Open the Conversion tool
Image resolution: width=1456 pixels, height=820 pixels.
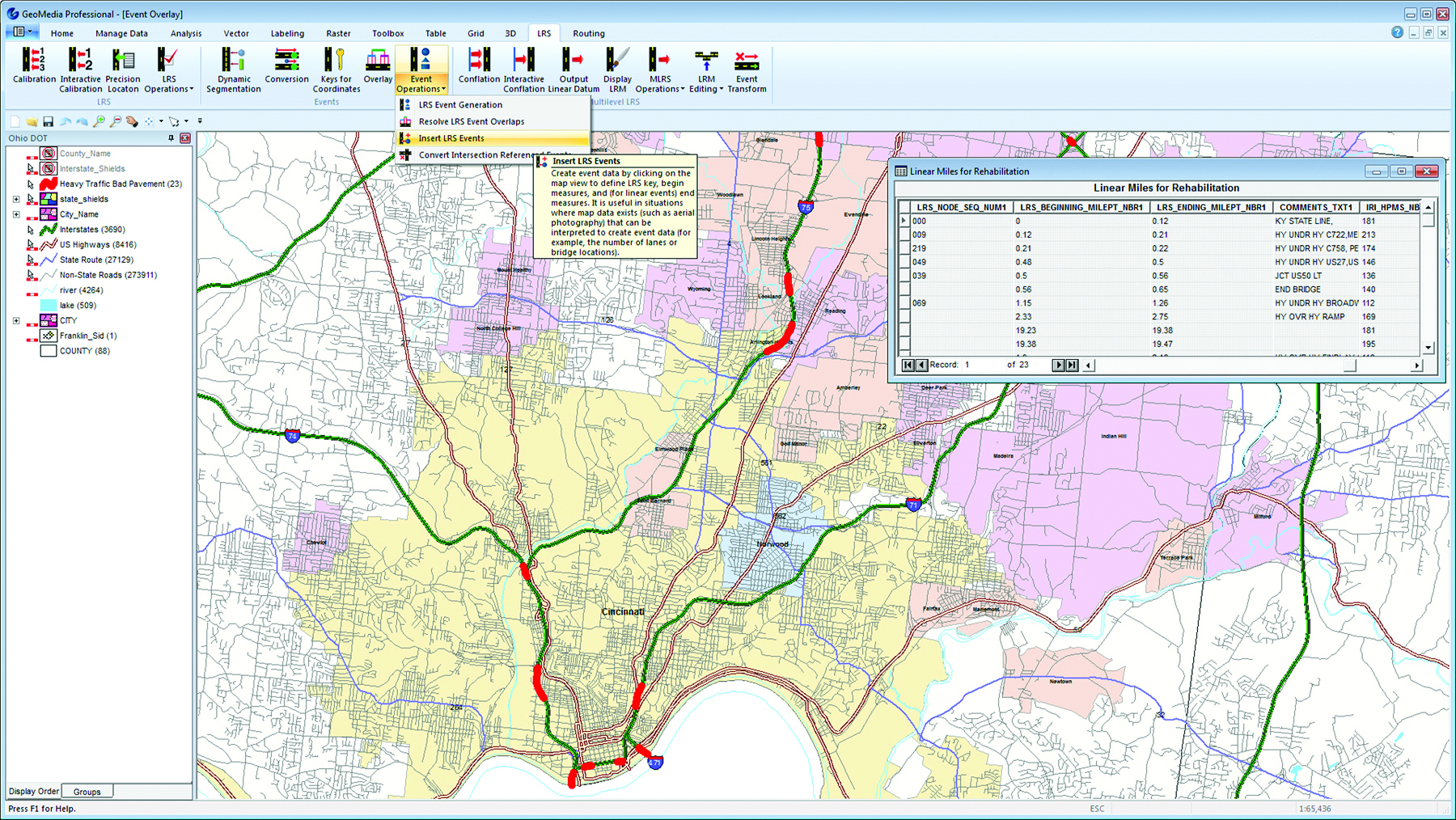pos(287,66)
